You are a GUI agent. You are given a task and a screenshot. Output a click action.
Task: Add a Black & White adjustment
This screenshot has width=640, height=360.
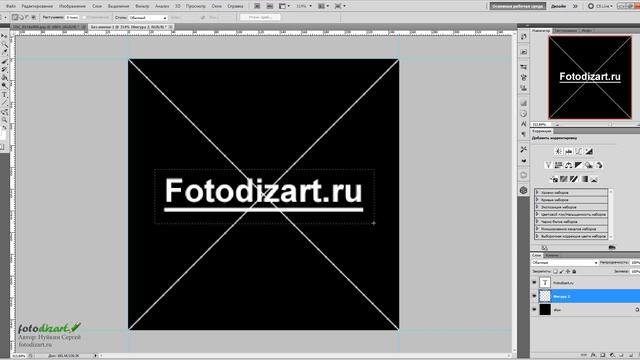(578, 165)
